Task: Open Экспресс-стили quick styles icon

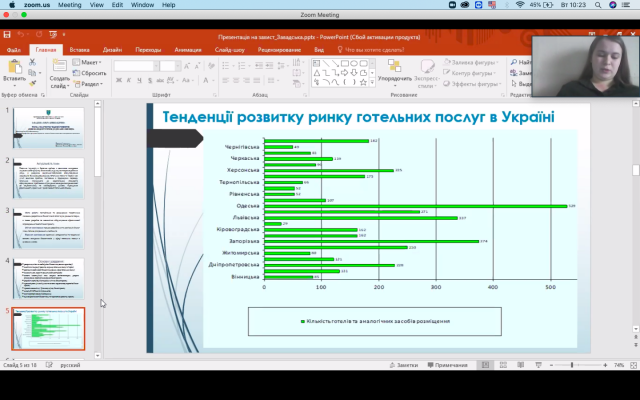Action: 427,65
